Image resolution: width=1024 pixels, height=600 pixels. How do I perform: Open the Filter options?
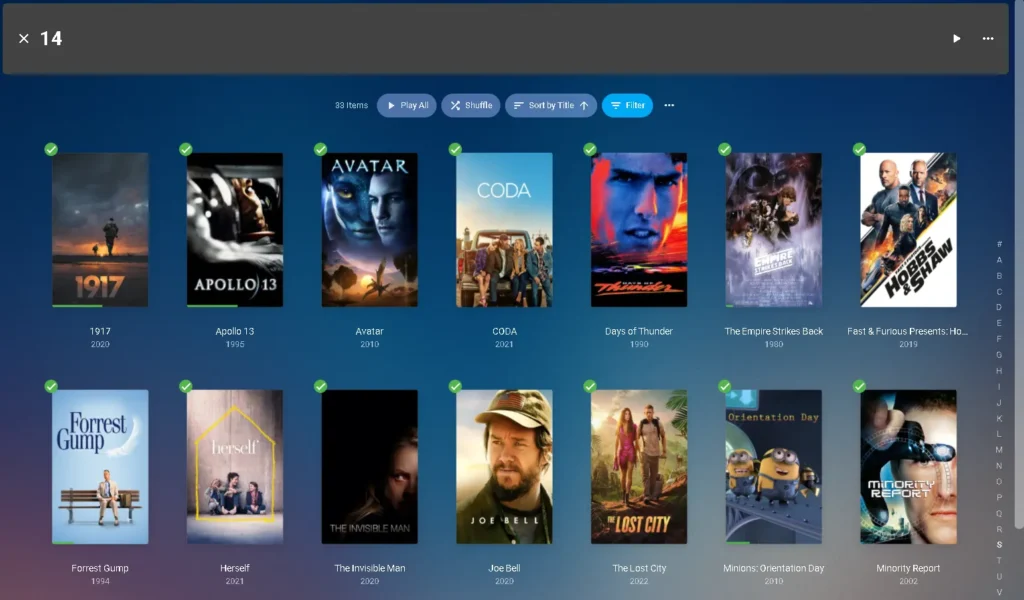click(627, 105)
